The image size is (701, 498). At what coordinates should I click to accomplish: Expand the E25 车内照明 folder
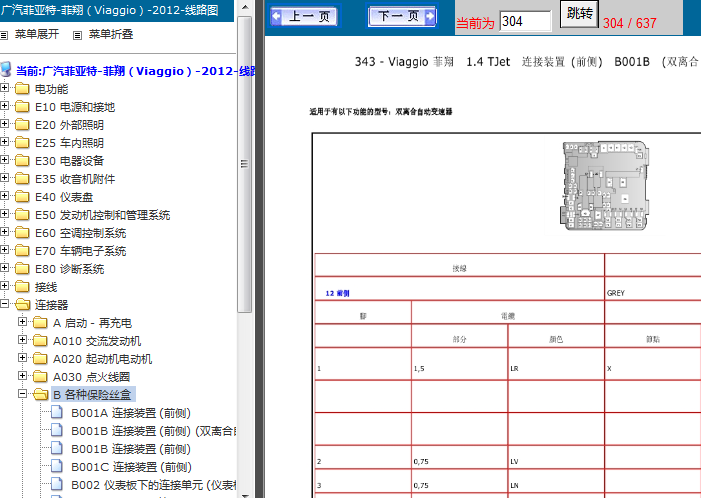point(4,141)
